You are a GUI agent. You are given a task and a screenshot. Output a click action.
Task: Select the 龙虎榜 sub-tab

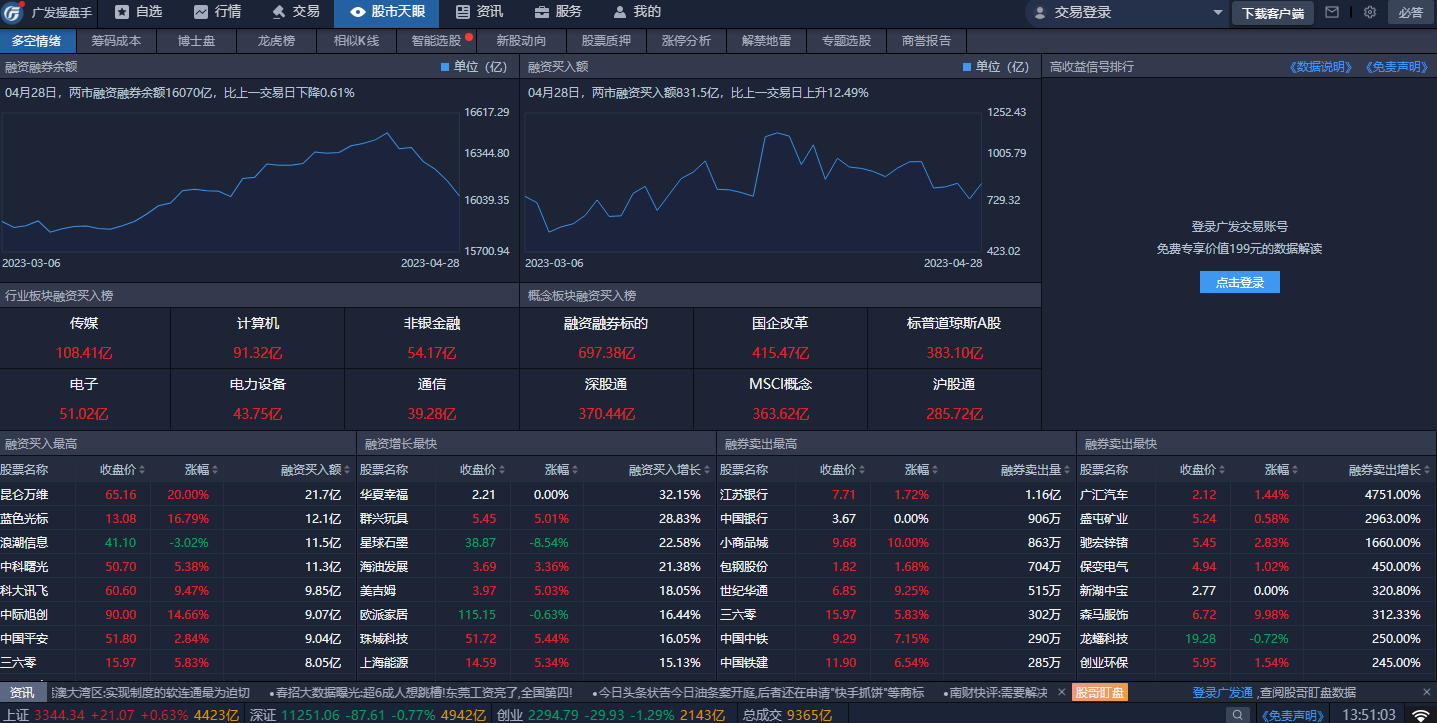coord(276,41)
